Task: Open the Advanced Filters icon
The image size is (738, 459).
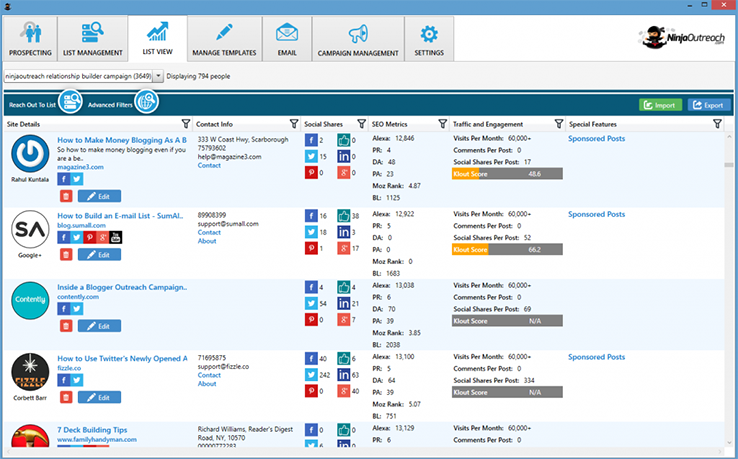Action: click(x=146, y=102)
